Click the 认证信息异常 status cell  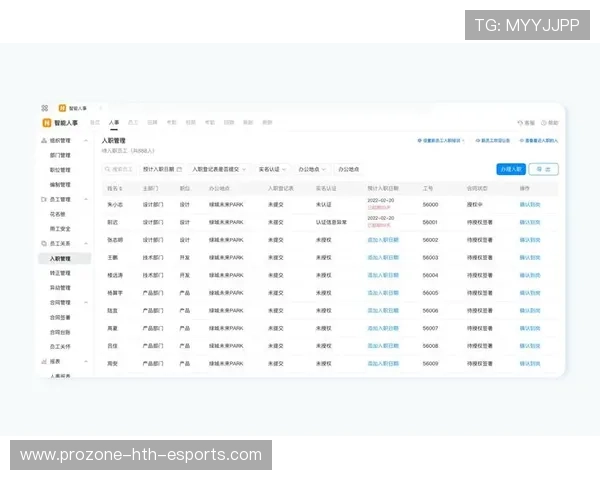point(331,222)
